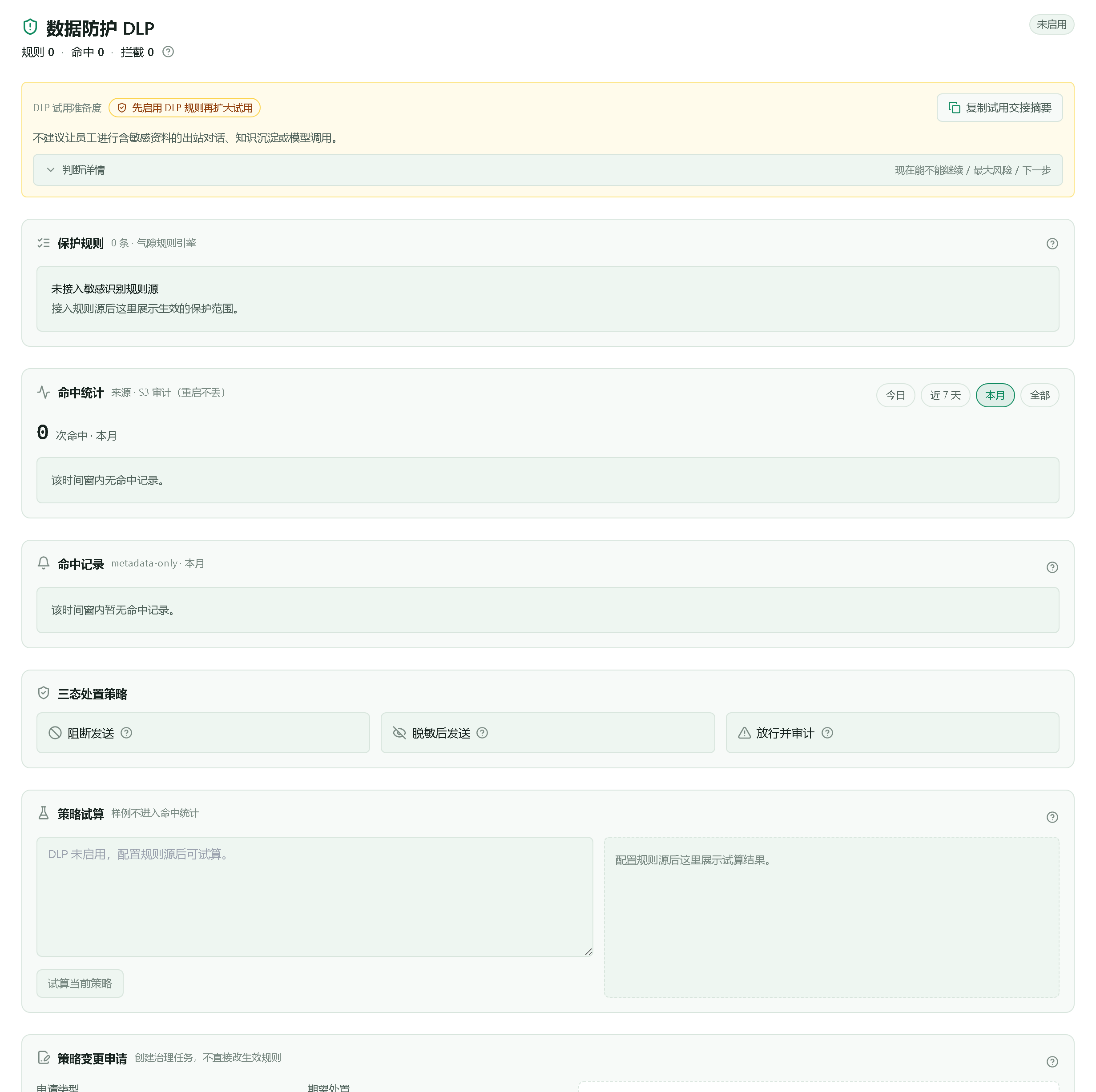Click the 未启用 status badge
The width and height of the screenshot is (1096, 1092).
pyautogui.click(x=1051, y=24)
